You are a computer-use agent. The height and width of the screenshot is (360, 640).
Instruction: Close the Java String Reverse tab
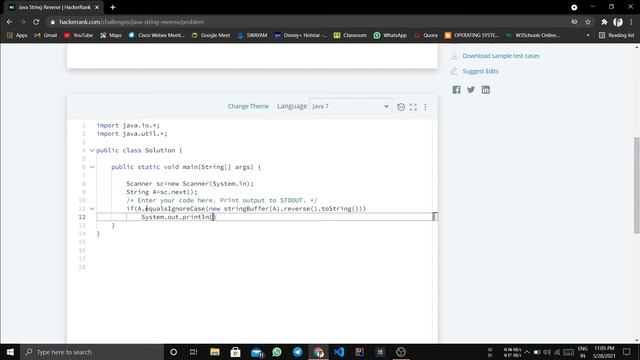click(97, 7)
